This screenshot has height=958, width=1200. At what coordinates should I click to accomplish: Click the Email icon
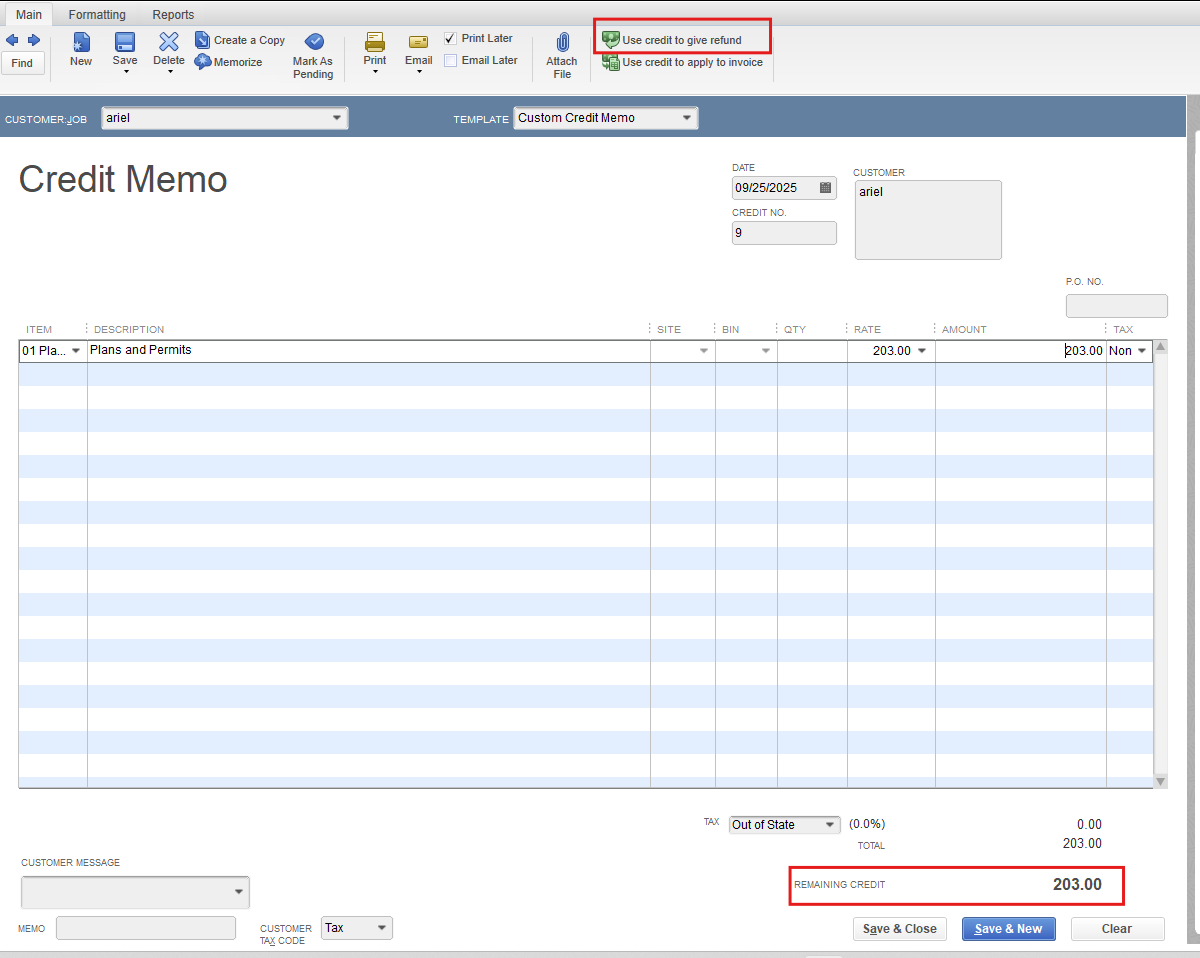coord(418,42)
